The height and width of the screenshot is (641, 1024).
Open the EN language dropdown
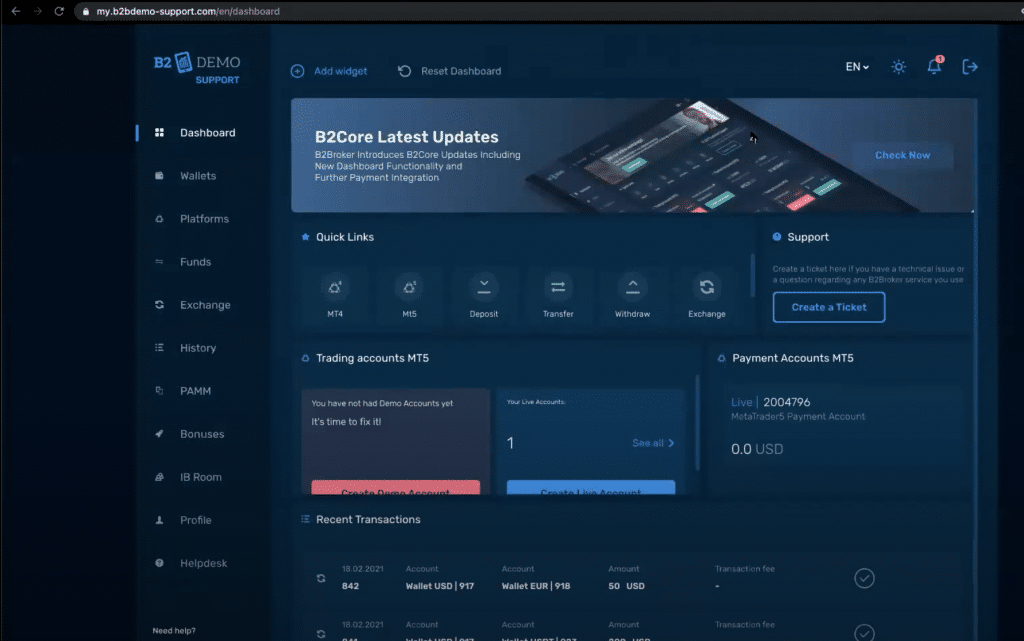[857, 67]
